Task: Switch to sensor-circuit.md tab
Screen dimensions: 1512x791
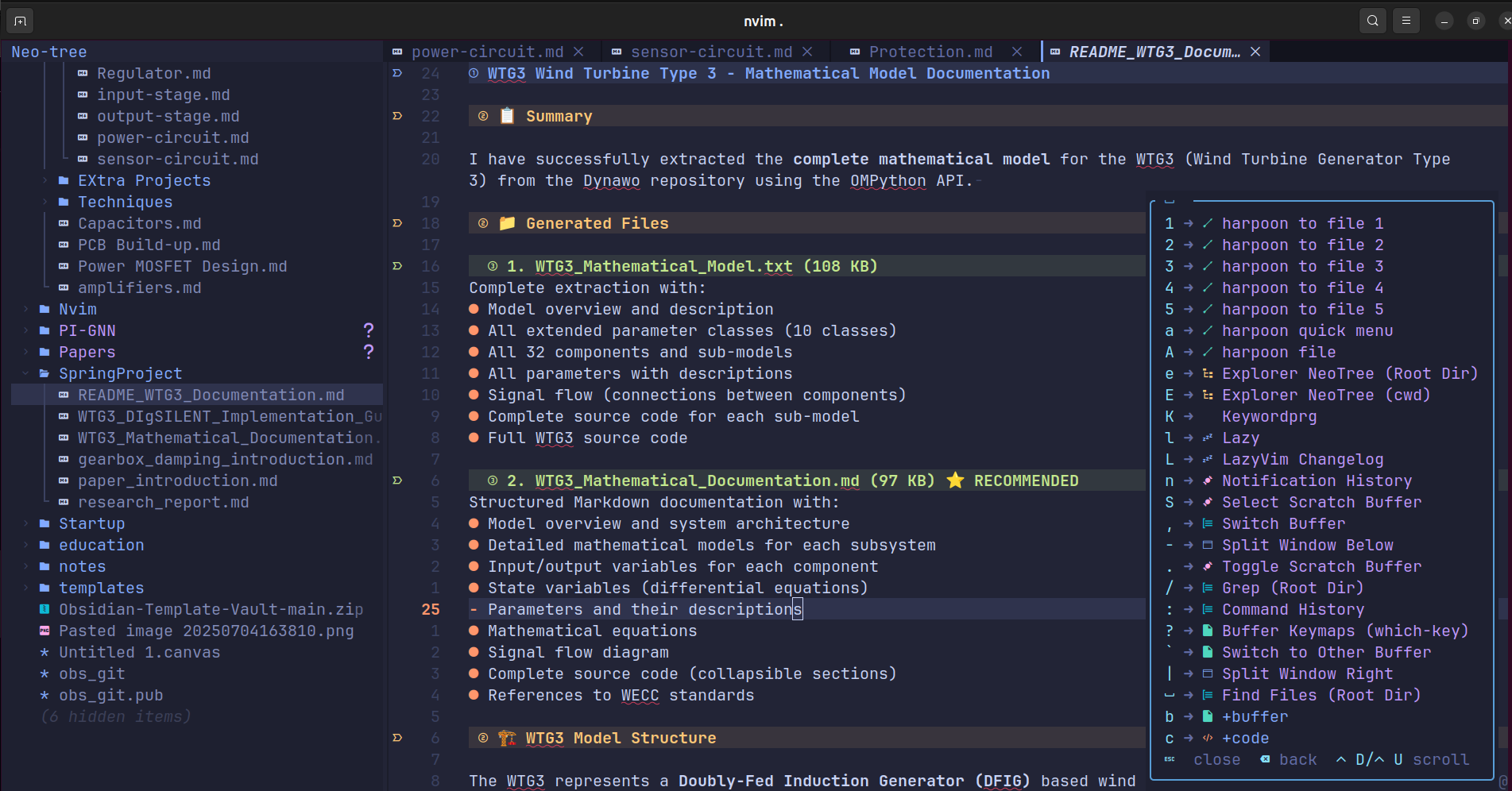Action: [x=711, y=52]
